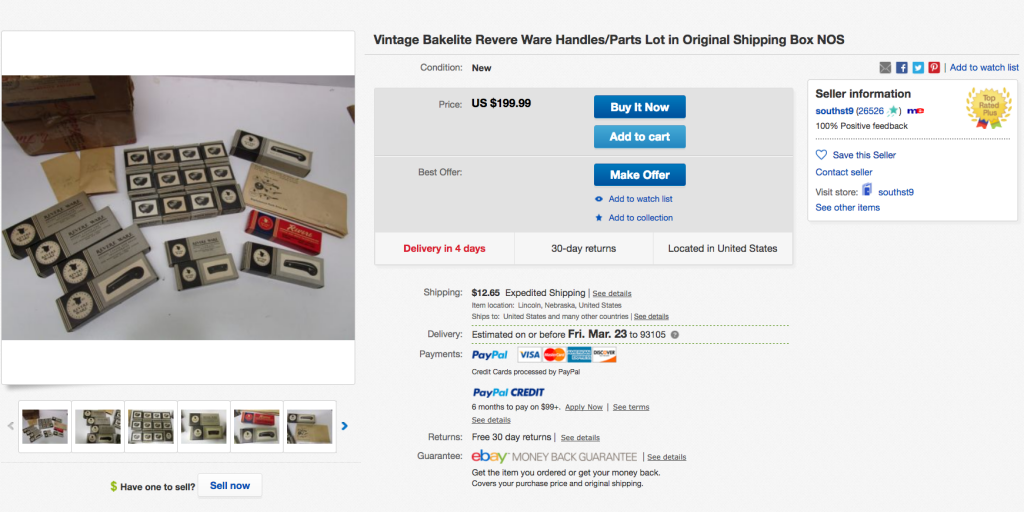This screenshot has width=1024, height=512.
Task: Share listing on Twitter icon
Action: point(918,68)
